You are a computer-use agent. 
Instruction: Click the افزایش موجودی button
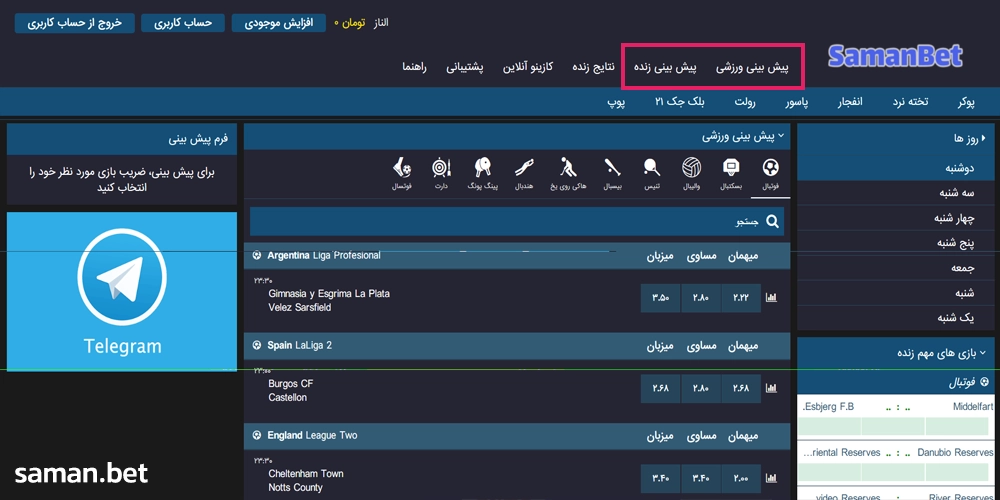pos(279,22)
